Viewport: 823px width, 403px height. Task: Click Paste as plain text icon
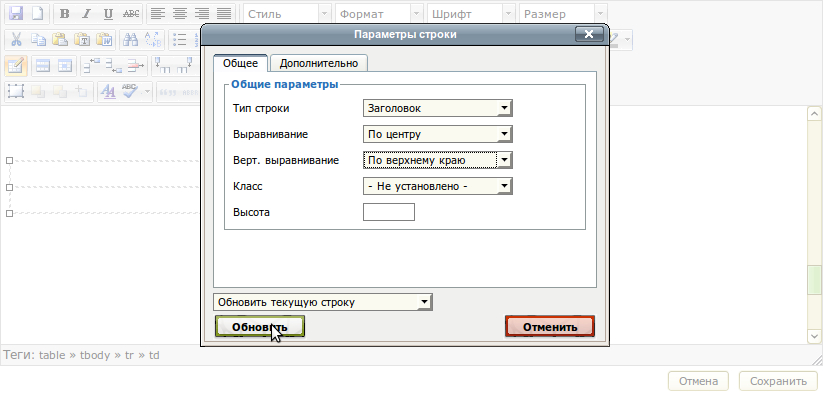pos(82,39)
